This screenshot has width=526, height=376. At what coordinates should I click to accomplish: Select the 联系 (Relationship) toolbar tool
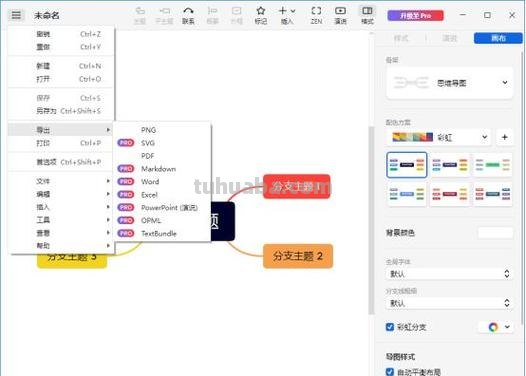(x=188, y=15)
